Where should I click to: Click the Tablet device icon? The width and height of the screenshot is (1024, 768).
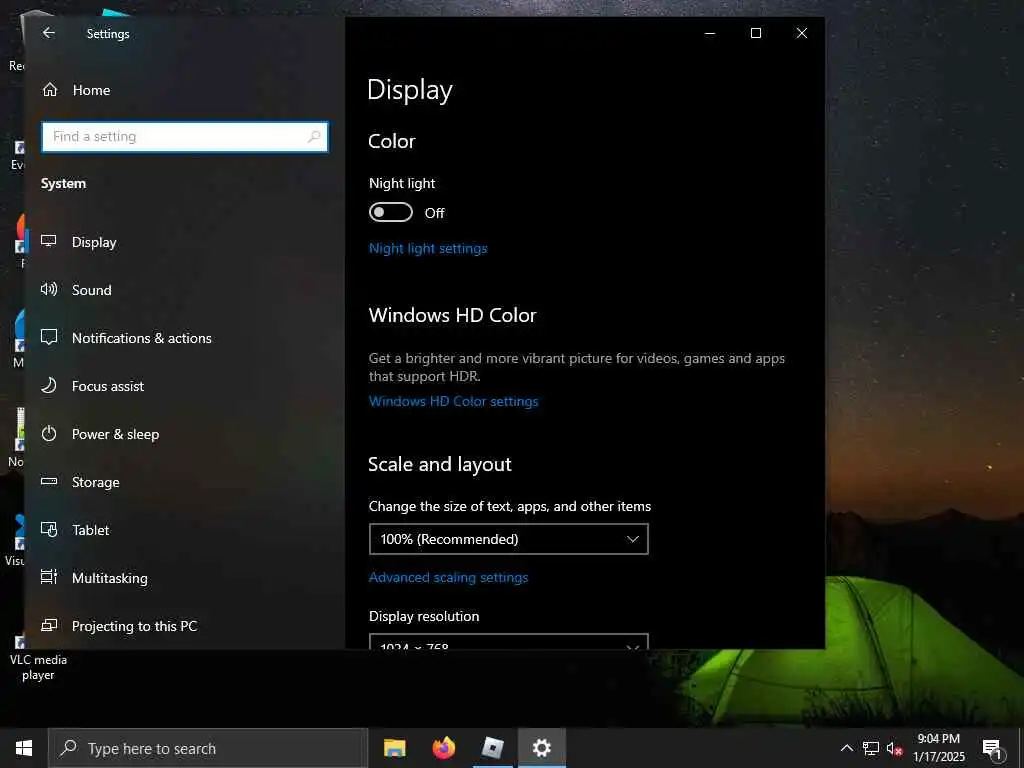coord(49,530)
